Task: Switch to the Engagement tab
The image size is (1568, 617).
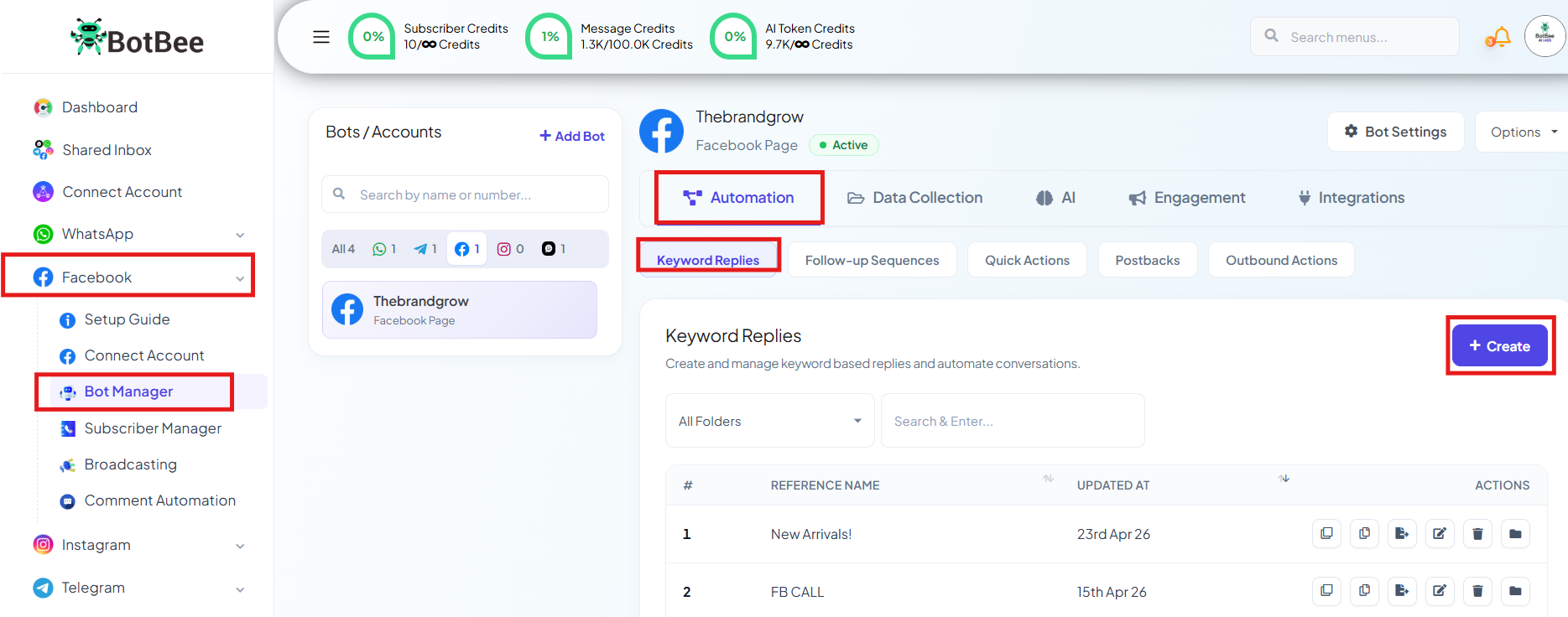Action: (x=1186, y=198)
